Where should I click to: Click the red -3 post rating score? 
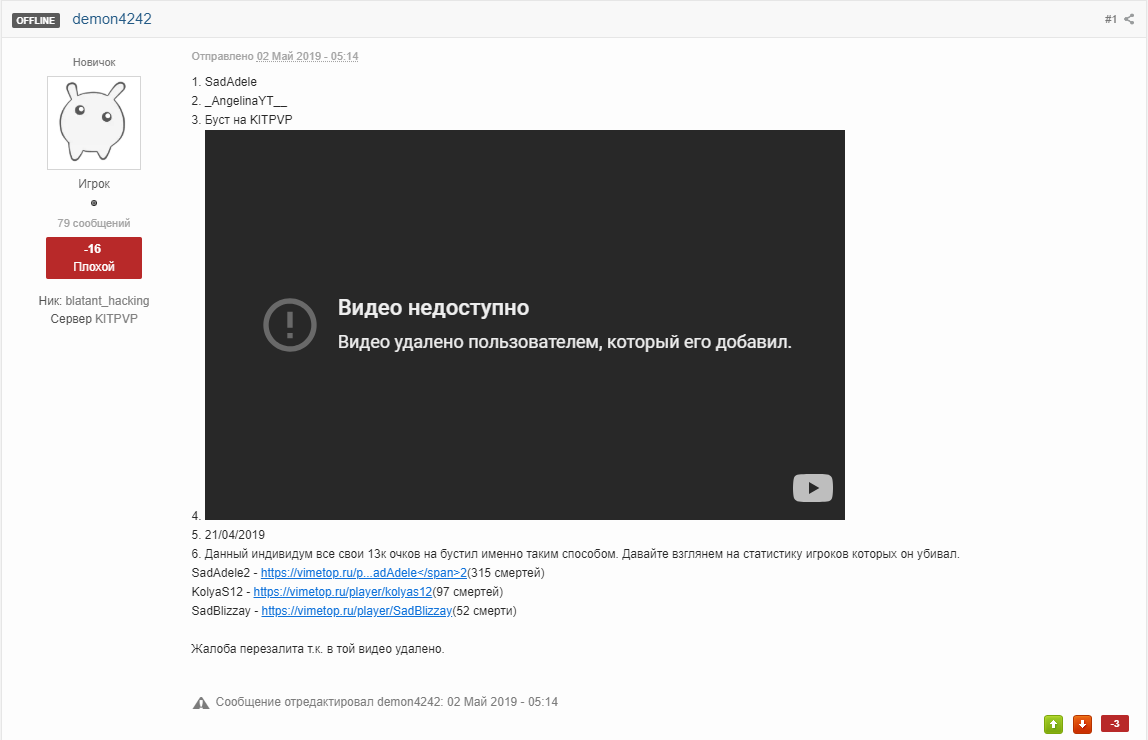pos(1115,724)
